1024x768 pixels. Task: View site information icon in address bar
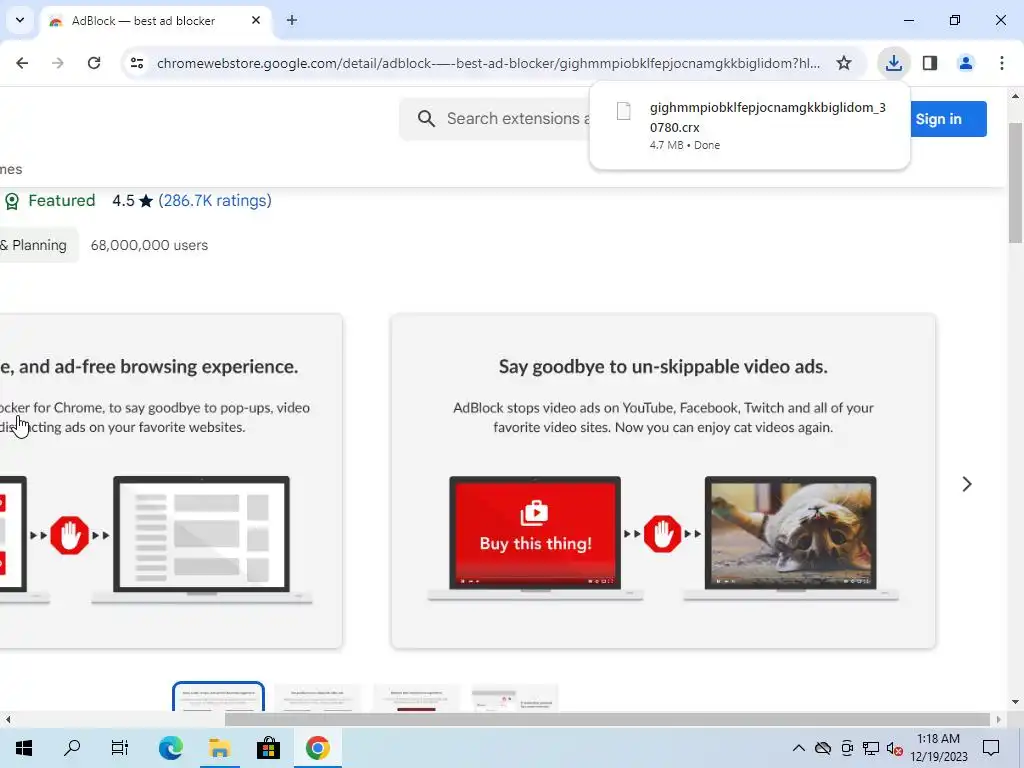(x=136, y=63)
